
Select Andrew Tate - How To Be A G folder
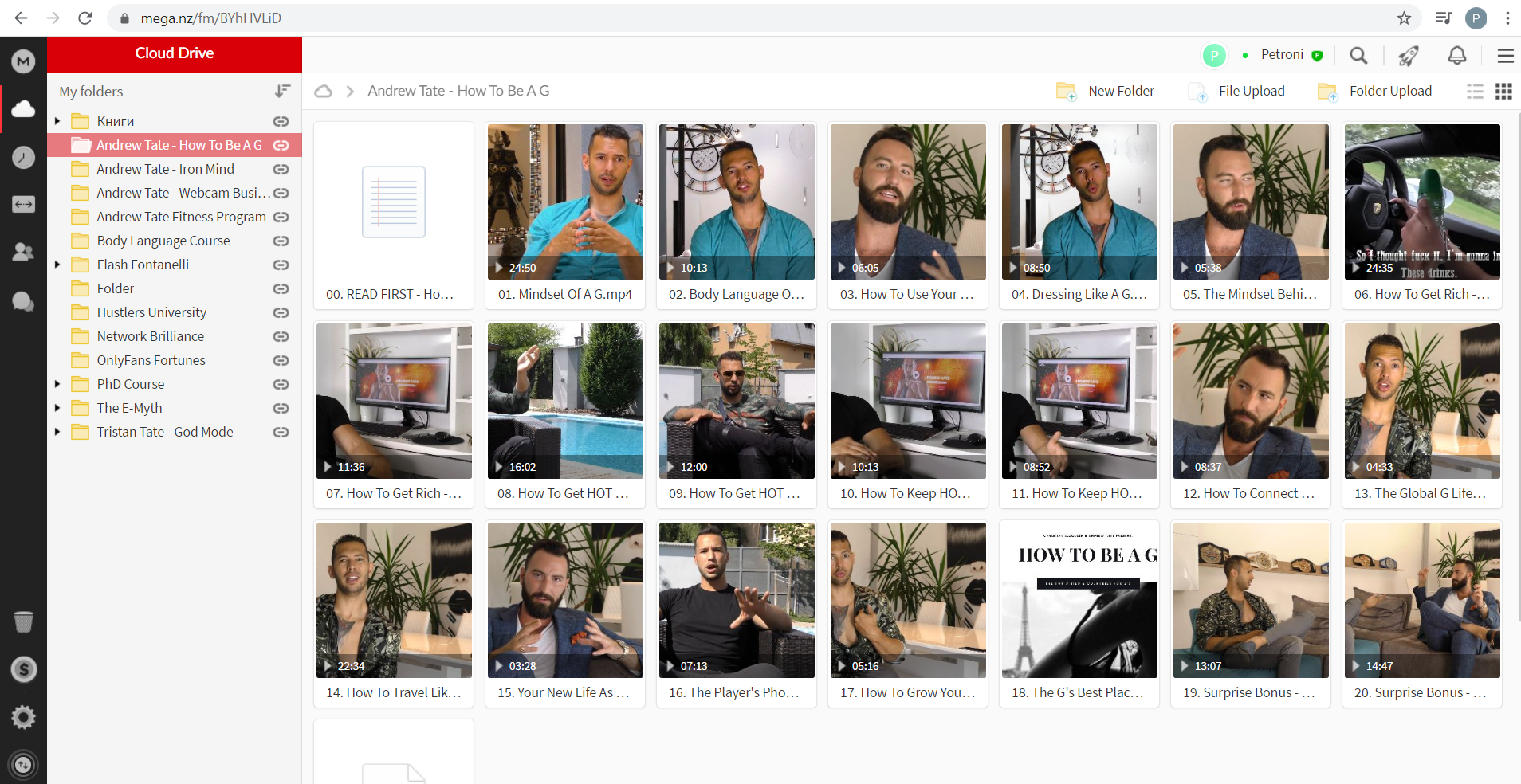tap(175, 145)
